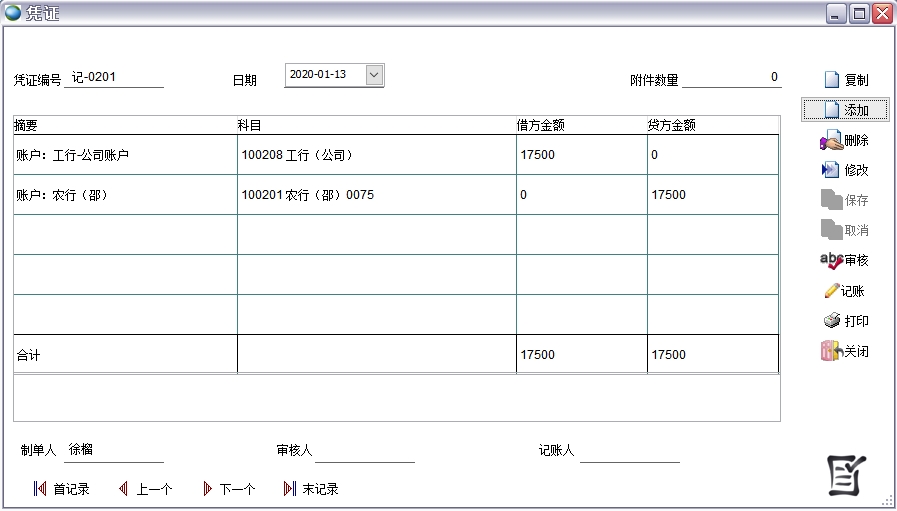Screen dimensions: 897x511
Task: Click the notes icon at bottom right
Action: coord(846,474)
